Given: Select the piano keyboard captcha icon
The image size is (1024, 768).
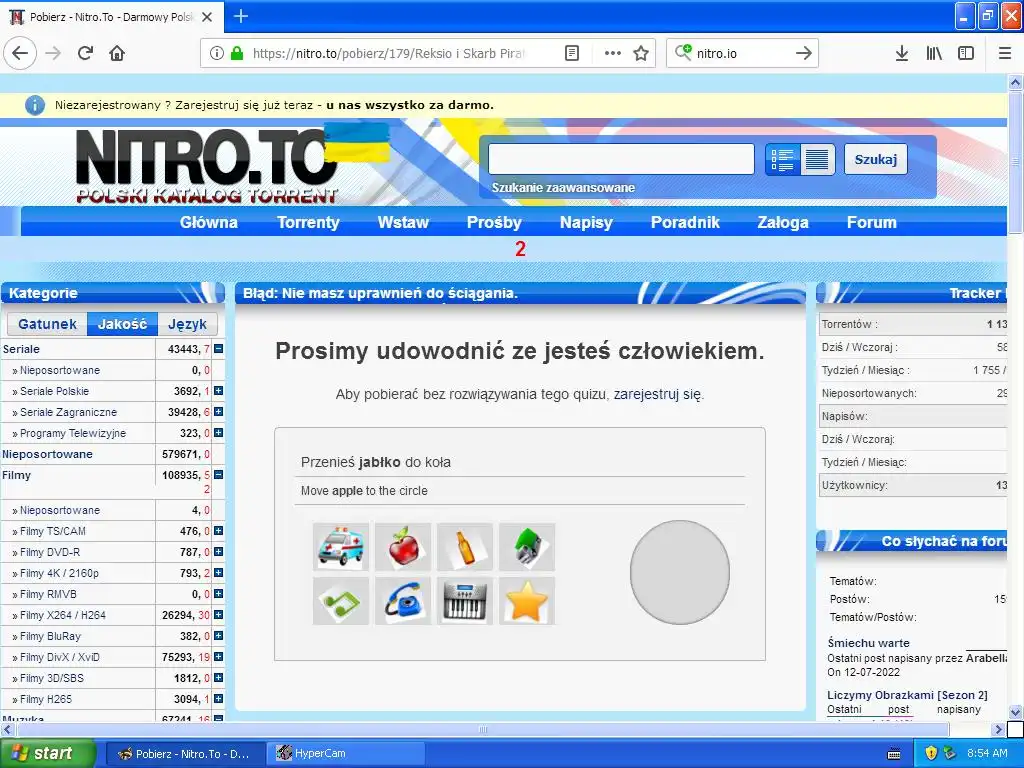Looking at the screenshot, I should point(465,601).
